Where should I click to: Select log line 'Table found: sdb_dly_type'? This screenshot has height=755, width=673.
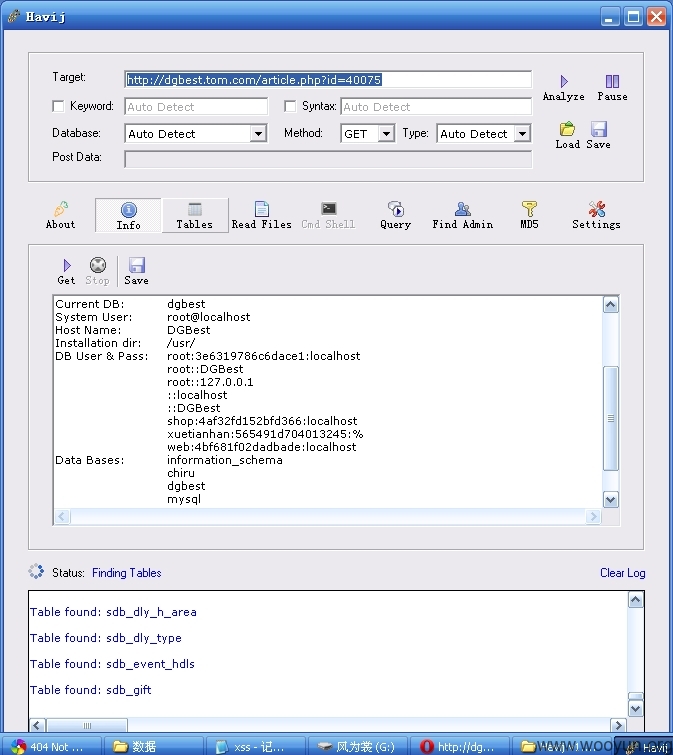[106, 638]
